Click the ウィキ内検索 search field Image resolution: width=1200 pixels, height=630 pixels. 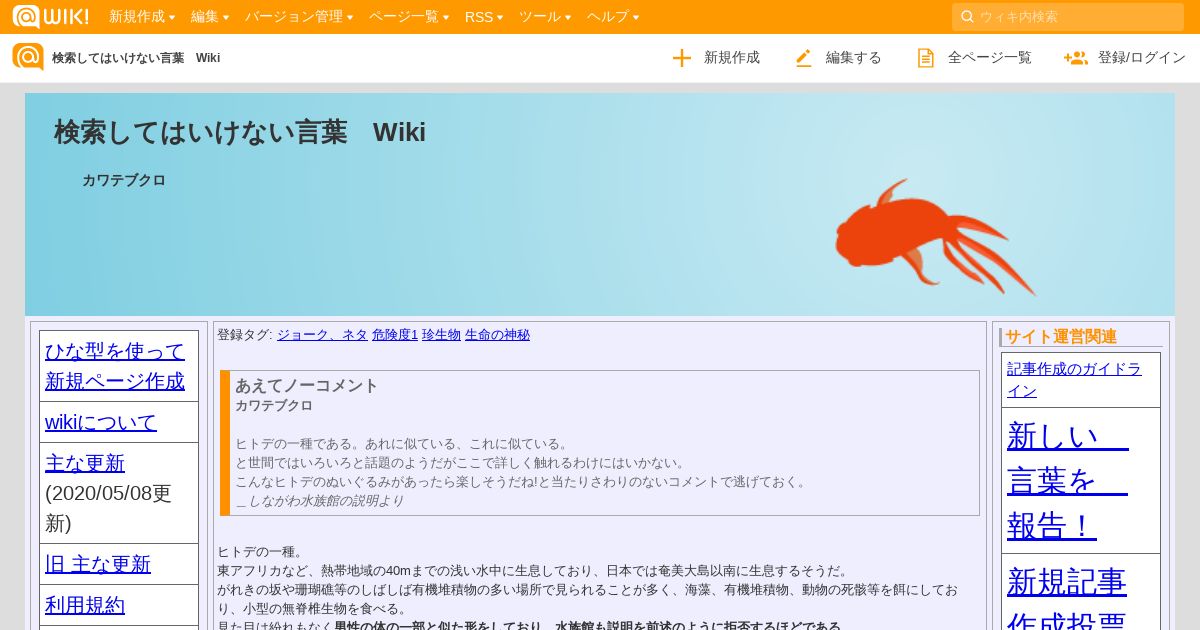[1068, 17]
